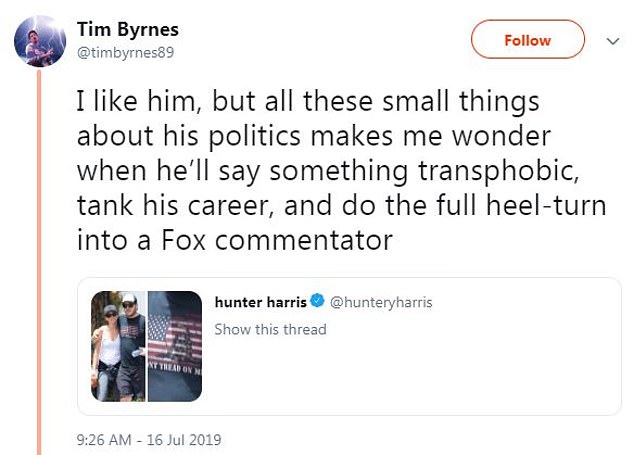The height and width of the screenshot is (455, 634).
Task: Open hunter harris's name in quoted tweet
Action: [258, 302]
